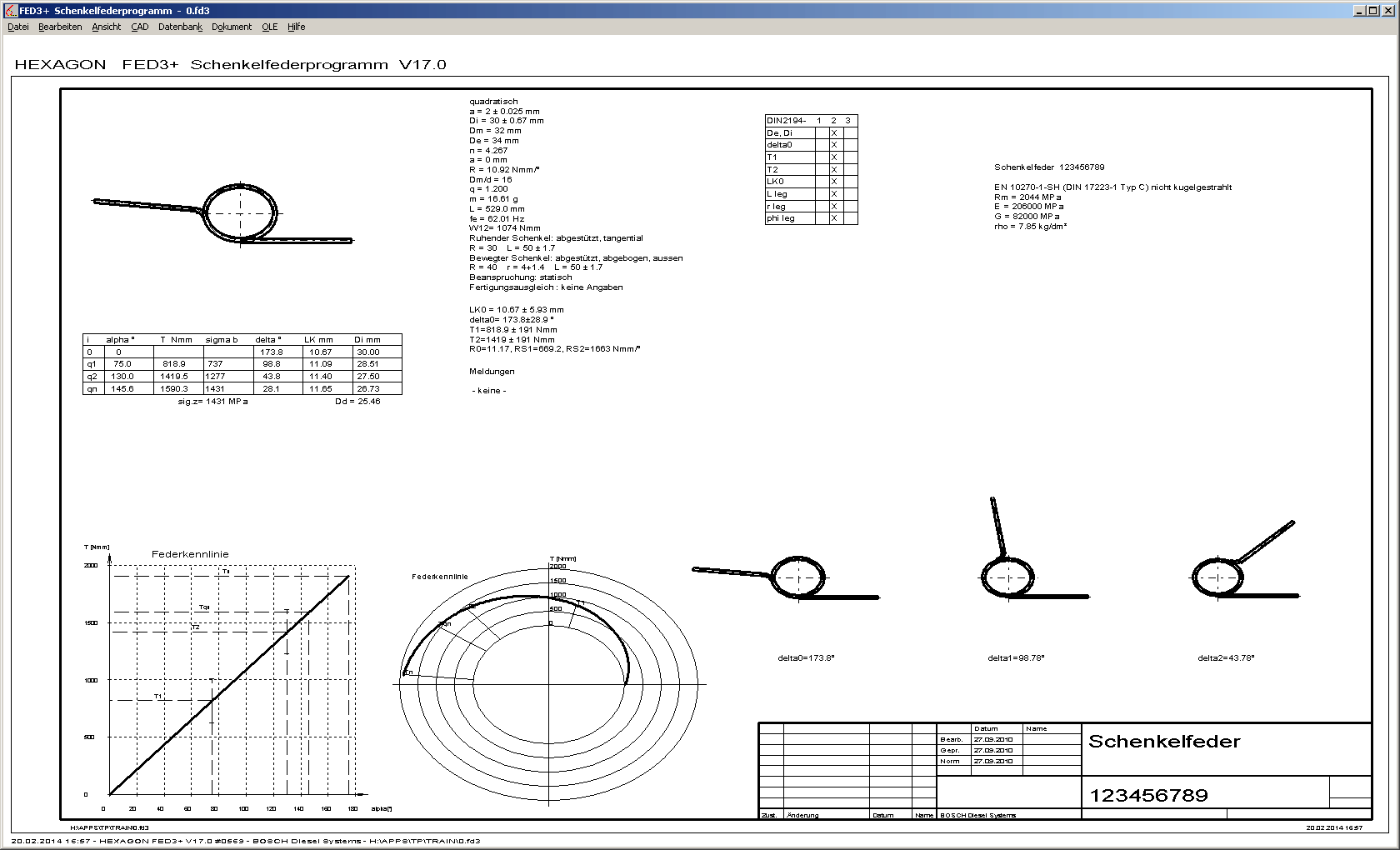Open the OLE menu

[270, 27]
